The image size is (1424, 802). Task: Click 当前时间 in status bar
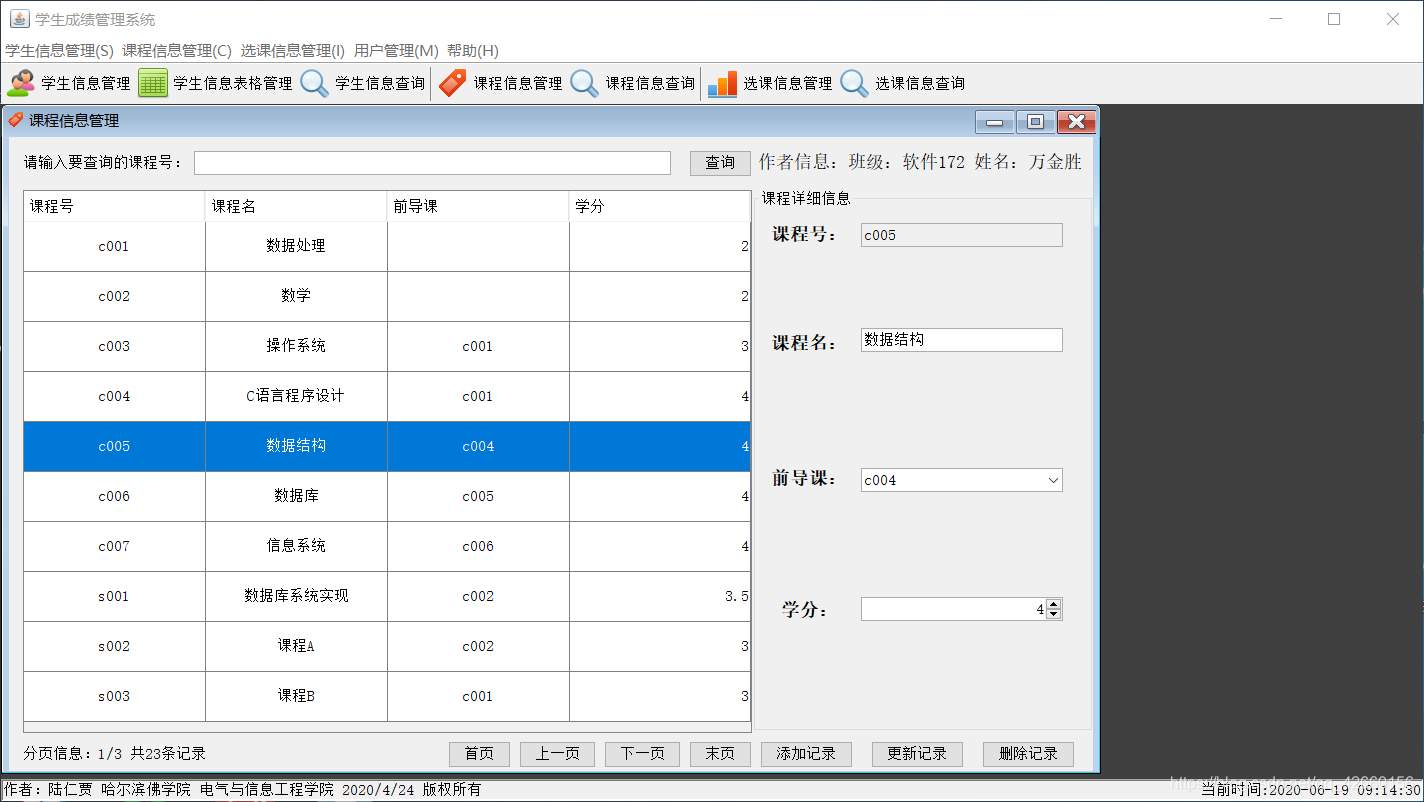(x=1310, y=790)
